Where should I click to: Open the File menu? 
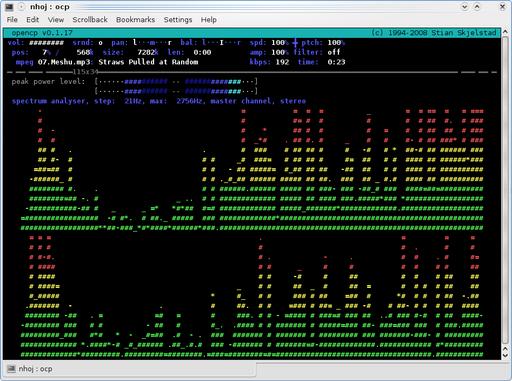(12, 20)
